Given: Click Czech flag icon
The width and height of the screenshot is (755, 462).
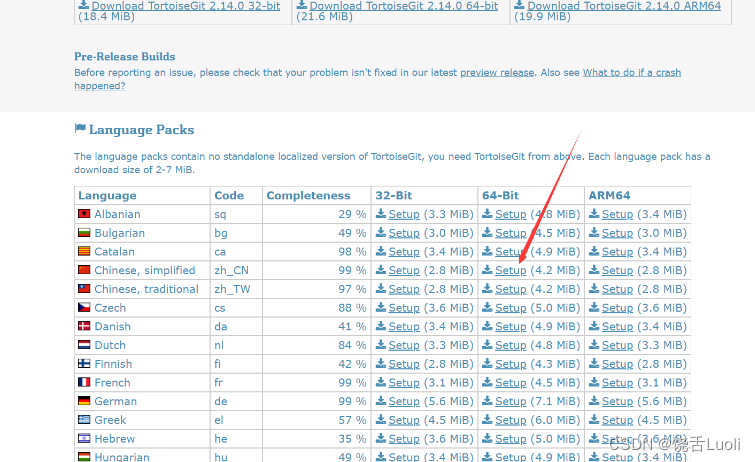Looking at the screenshot, I should pos(84,307).
